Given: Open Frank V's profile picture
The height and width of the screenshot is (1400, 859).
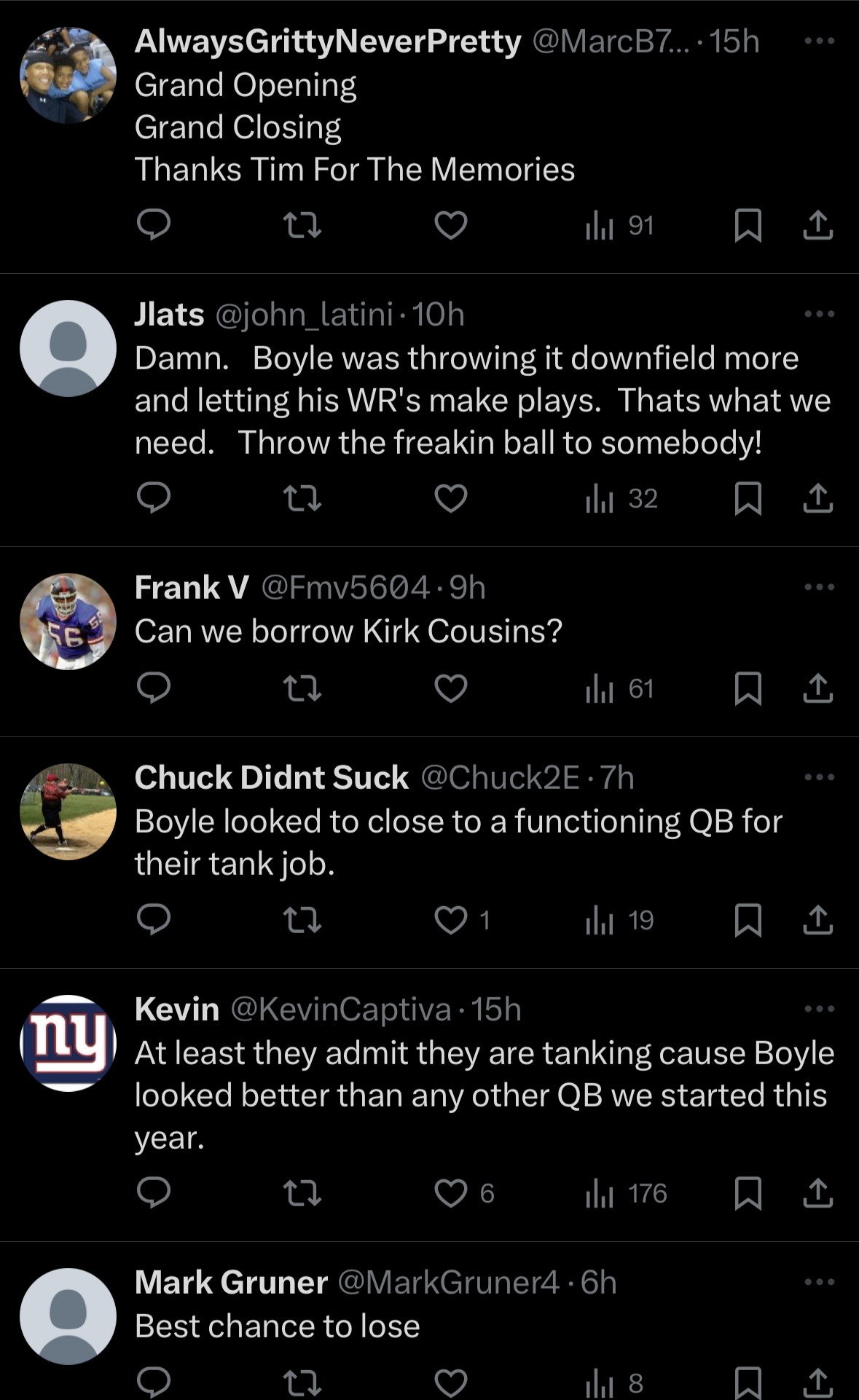Looking at the screenshot, I should tap(68, 621).
